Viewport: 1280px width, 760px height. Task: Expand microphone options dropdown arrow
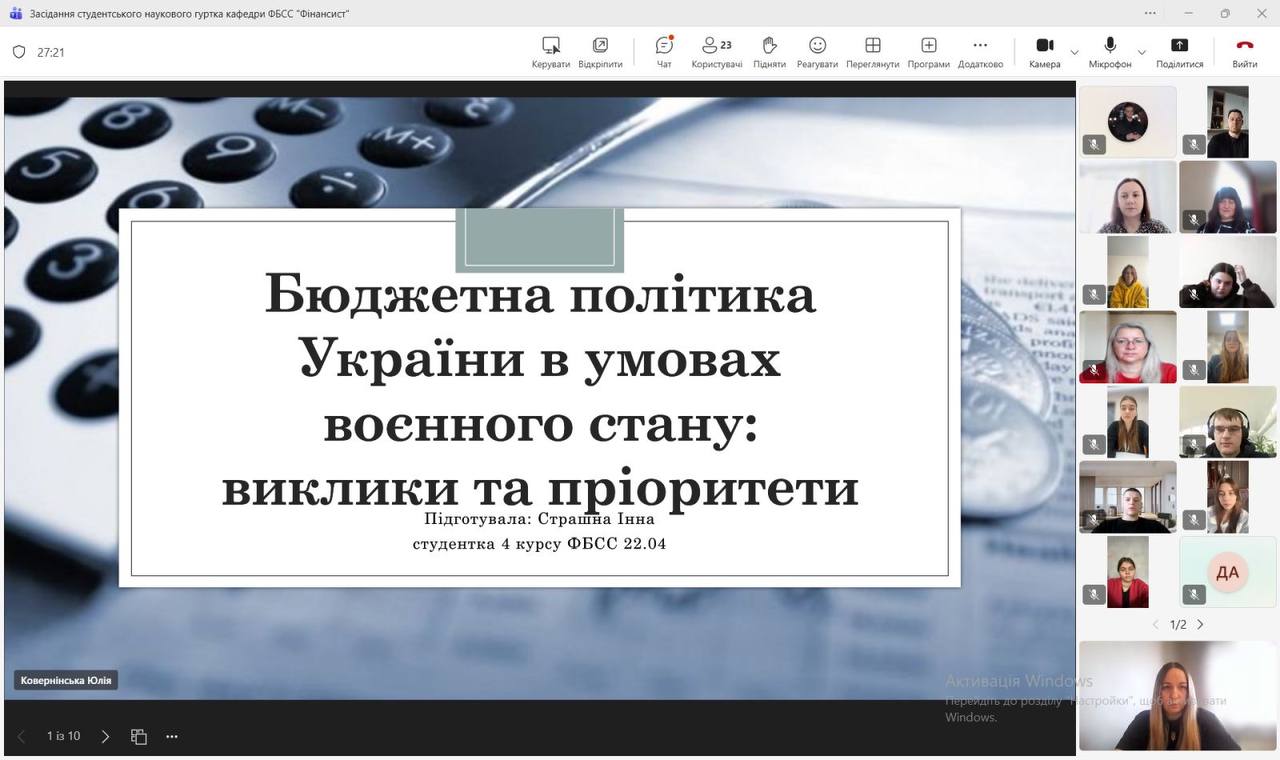point(1141,52)
